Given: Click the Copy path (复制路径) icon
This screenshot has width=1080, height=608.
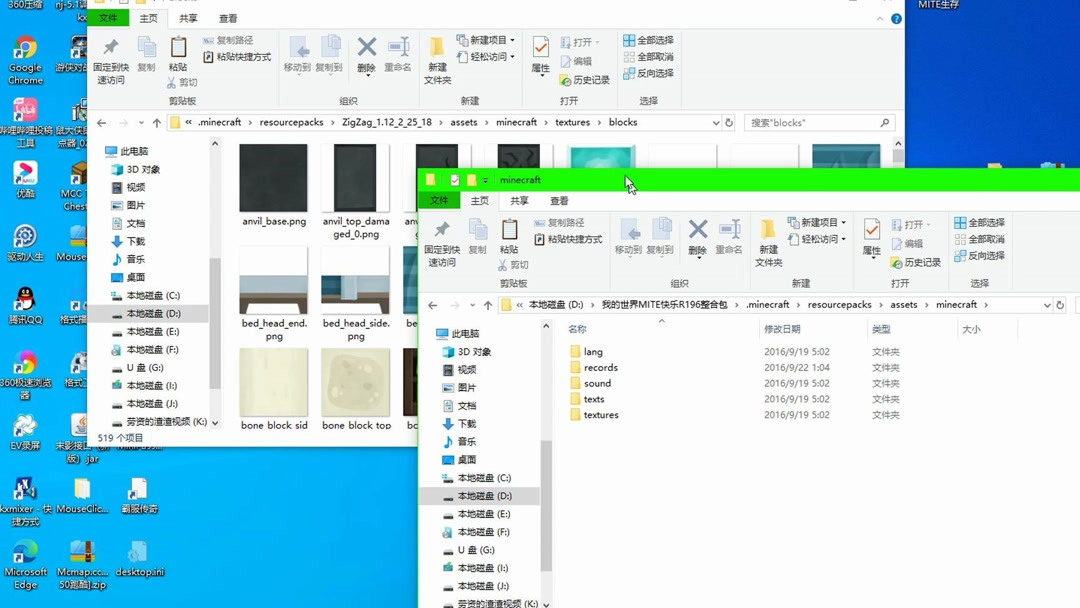Looking at the screenshot, I should click(x=229, y=39).
